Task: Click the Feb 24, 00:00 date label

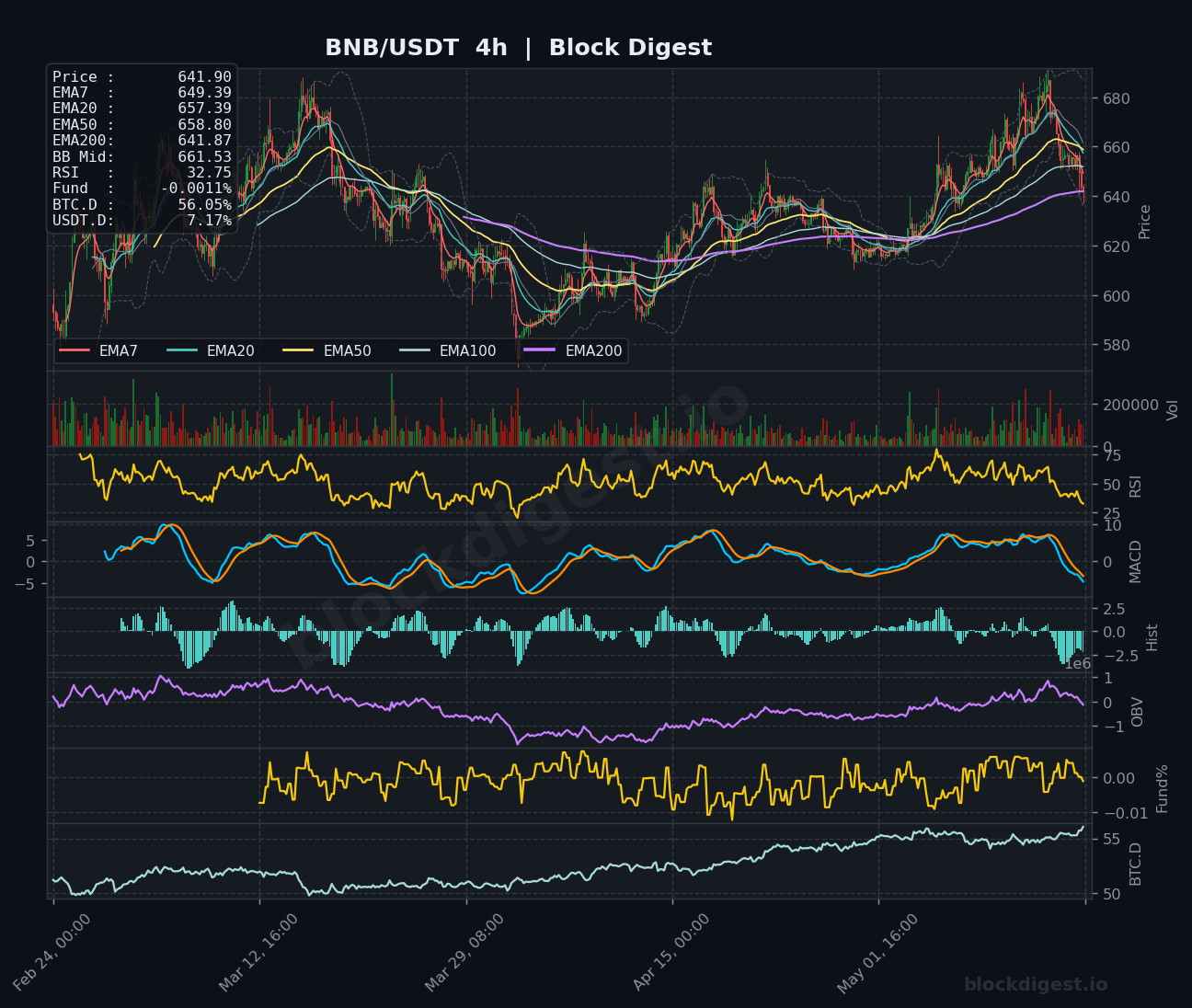Action: [x=52, y=952]
